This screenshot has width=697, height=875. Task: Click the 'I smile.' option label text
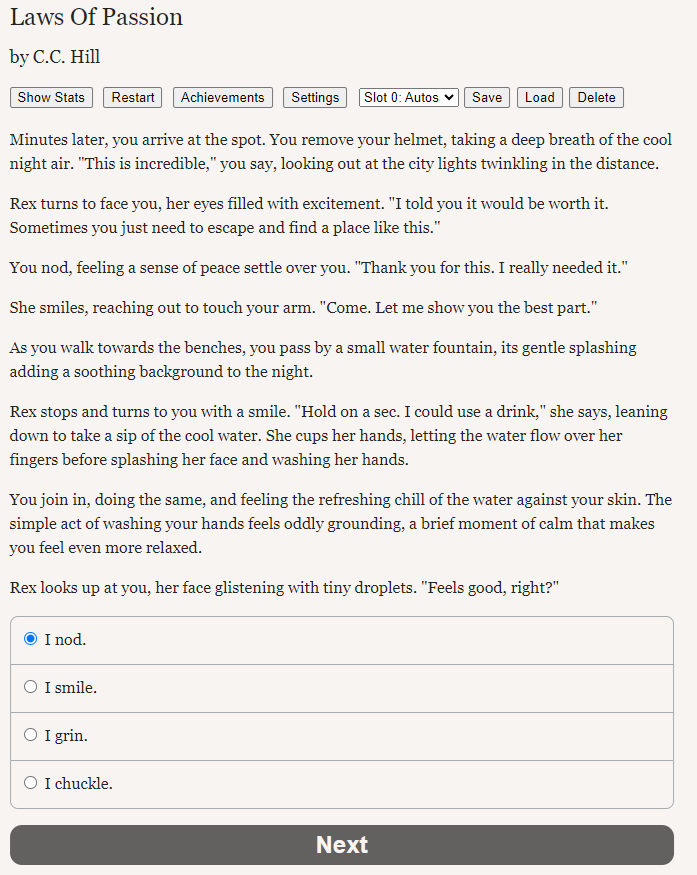click(x=71, y=688)
